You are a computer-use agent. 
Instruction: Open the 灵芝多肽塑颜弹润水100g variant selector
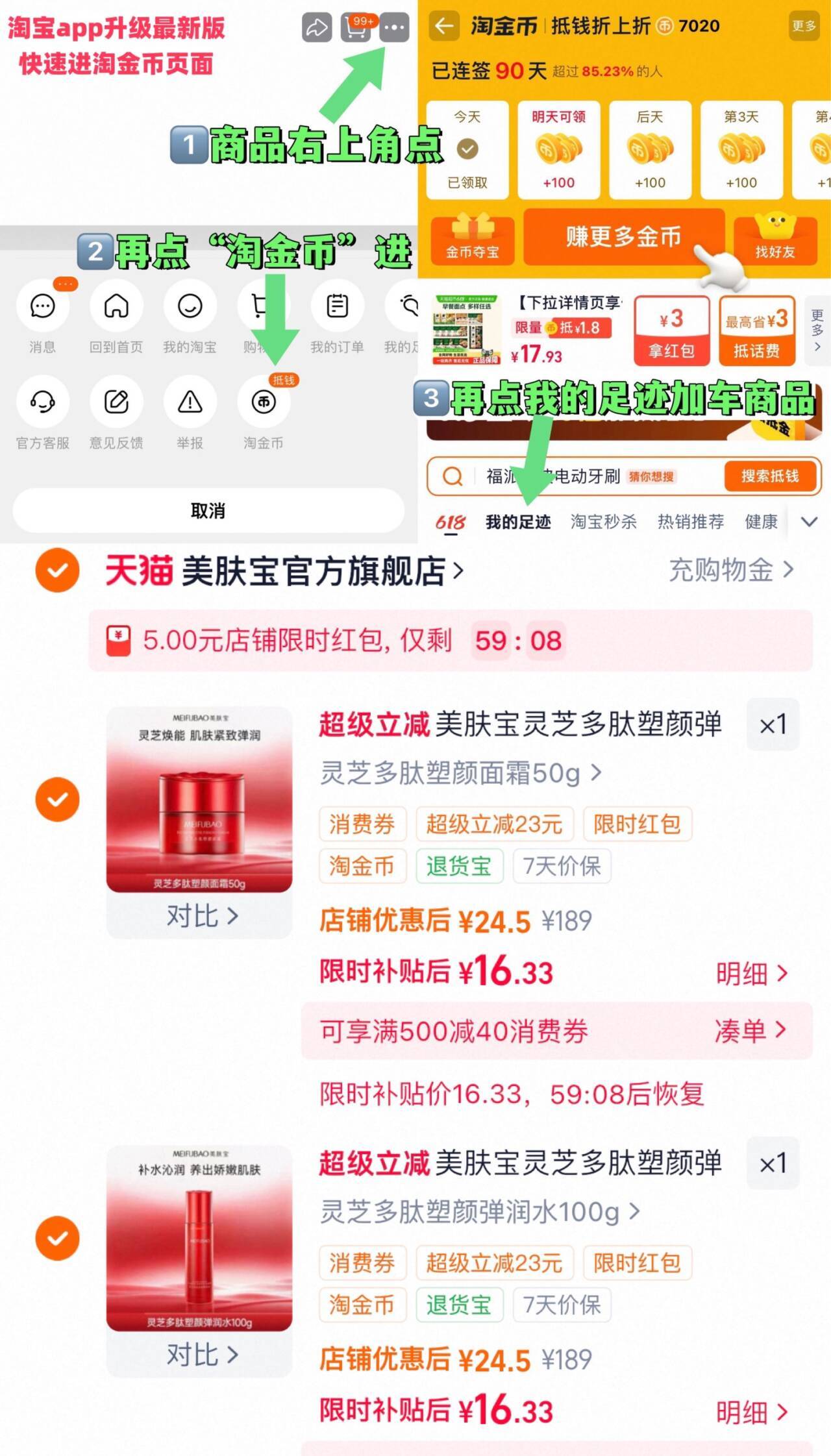pyautogui.click(x=480, y=1212)
